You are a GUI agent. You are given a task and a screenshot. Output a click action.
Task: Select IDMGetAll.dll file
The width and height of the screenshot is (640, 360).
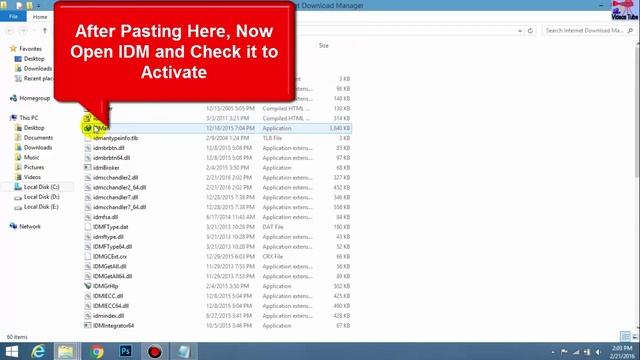point(109,267)
